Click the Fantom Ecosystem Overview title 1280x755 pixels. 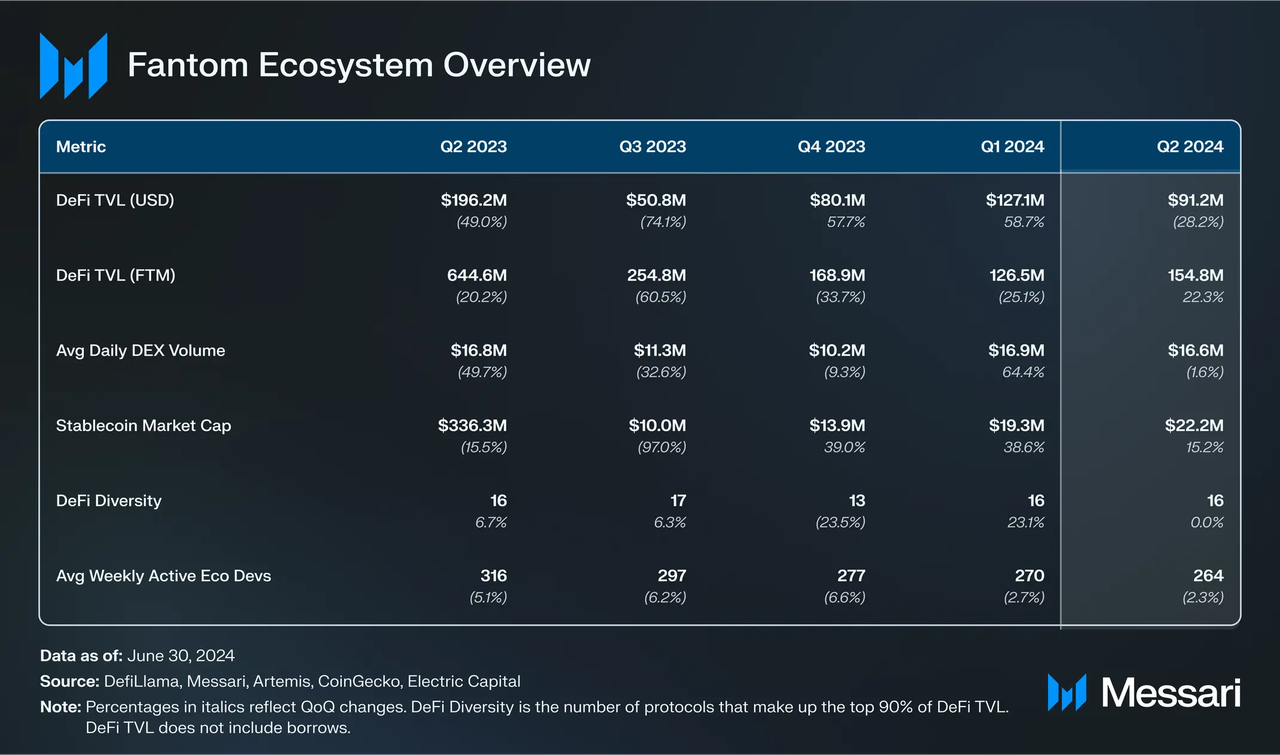(x=359, y=65)
